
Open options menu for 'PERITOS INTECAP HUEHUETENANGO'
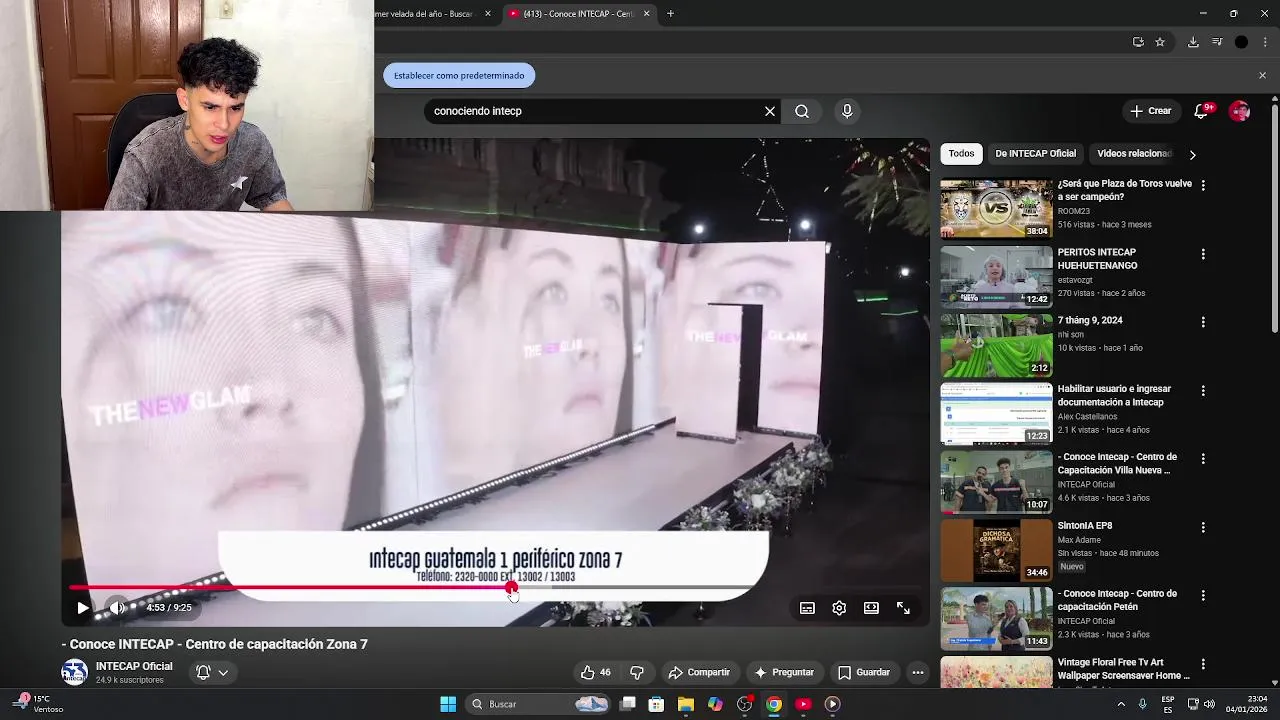click(1203, 254)
